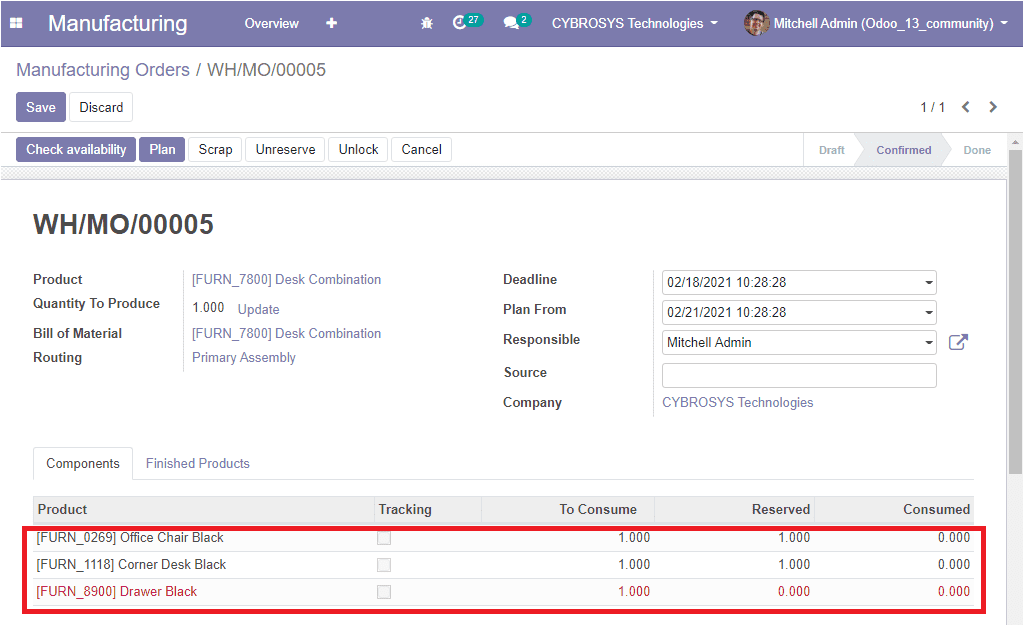
Task: Open Responsible external link icon
Action: coord(958,342)
